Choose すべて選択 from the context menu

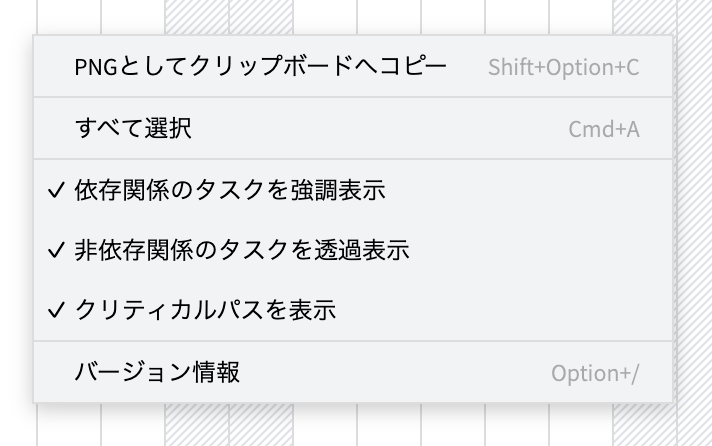click(x=133, y=128)
